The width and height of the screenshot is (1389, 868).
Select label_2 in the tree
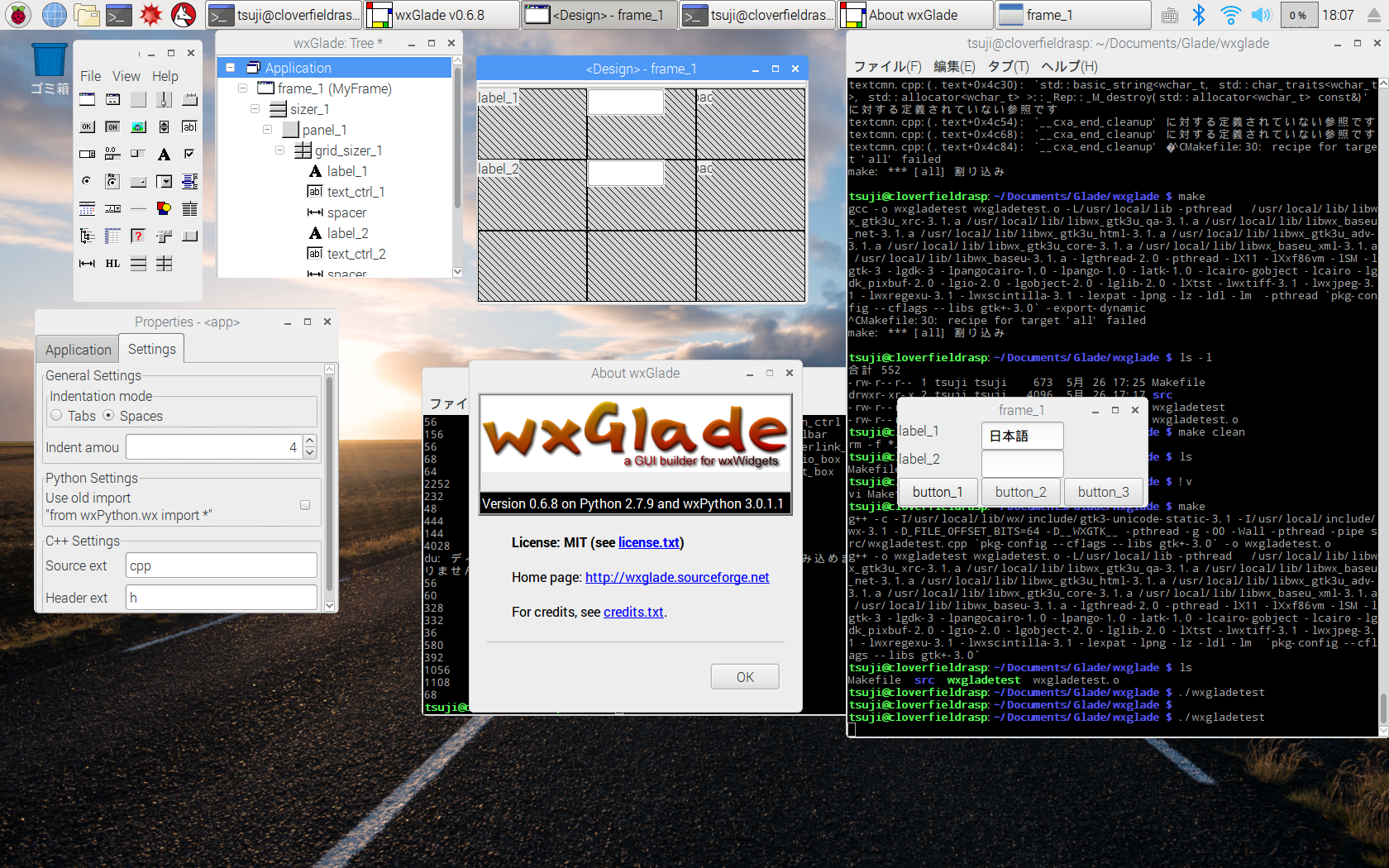[347, 233]
